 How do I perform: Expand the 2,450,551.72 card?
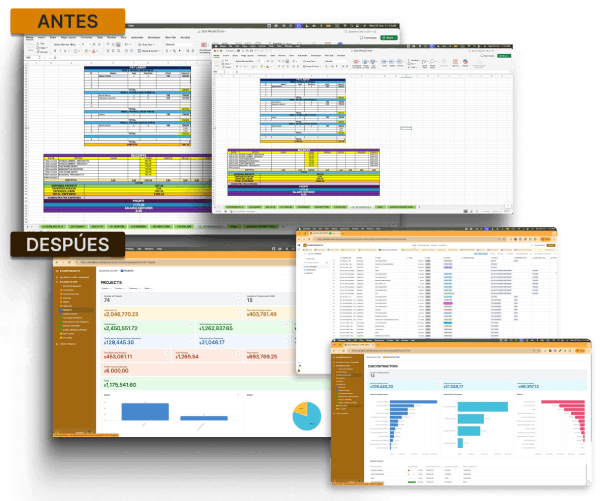coord(191,325)
